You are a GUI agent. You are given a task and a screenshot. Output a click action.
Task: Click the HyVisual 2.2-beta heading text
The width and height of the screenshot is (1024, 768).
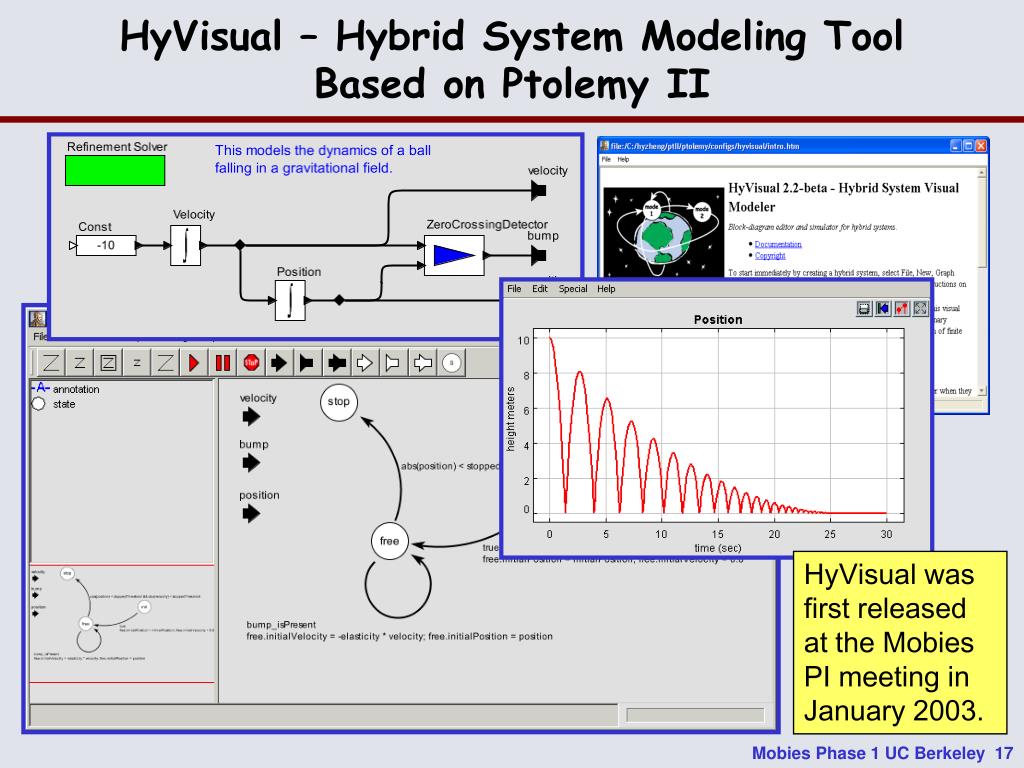point(843,197)
